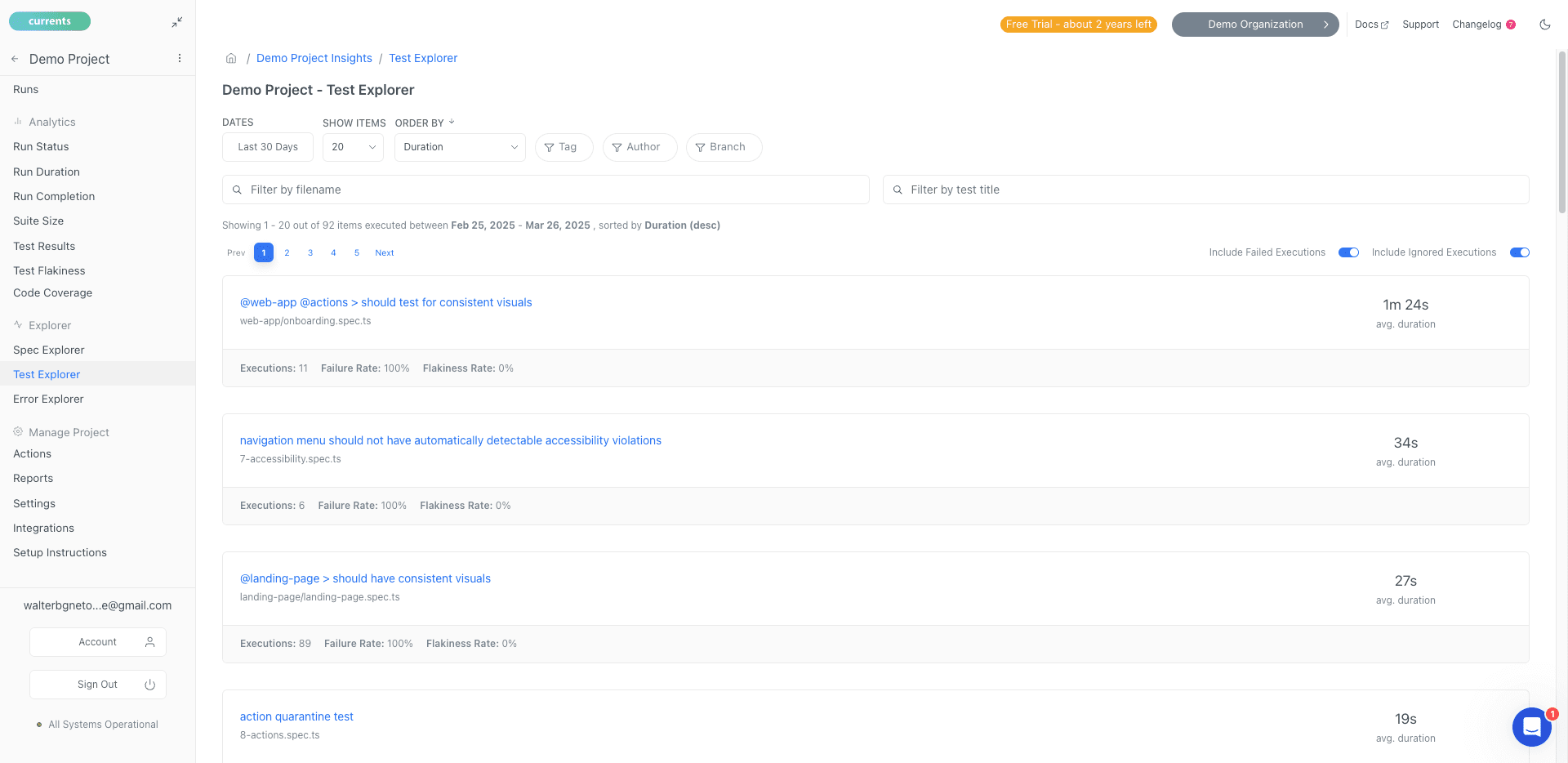Go to Code Coverage analytics
This screenshot has width=1568, height=763.
coord(52,292)
